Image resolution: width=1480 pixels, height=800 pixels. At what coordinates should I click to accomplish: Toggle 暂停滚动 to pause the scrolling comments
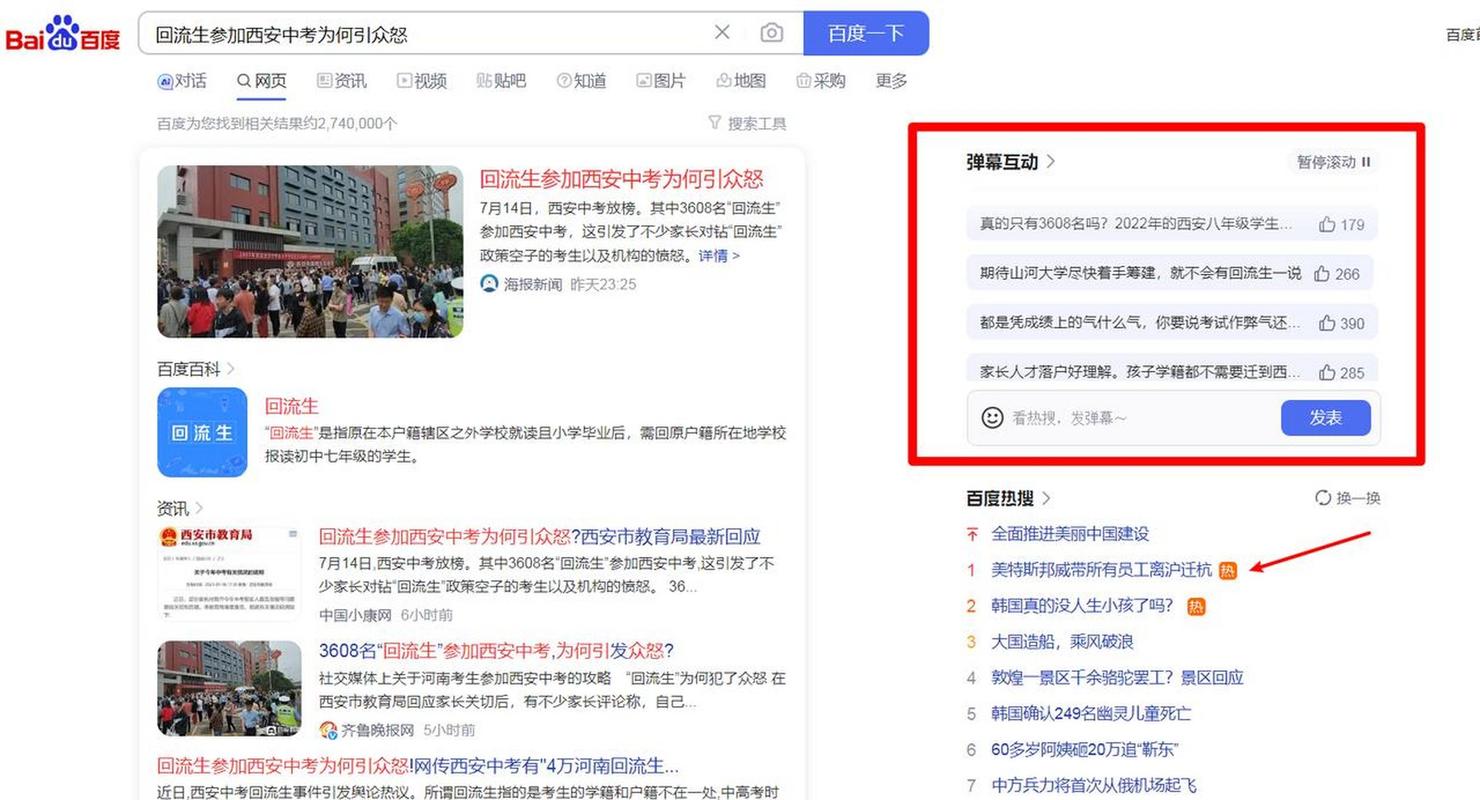[x=1331, y=161]
